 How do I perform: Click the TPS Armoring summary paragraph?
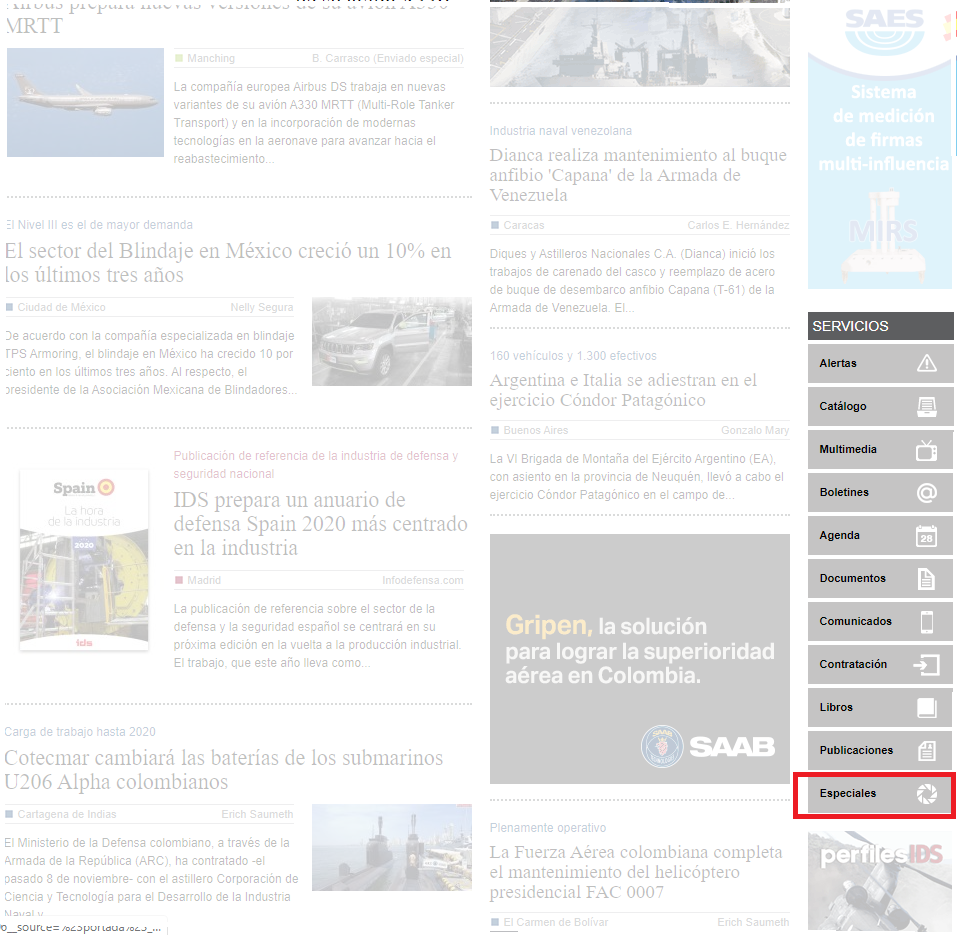[x=150, y=363]
